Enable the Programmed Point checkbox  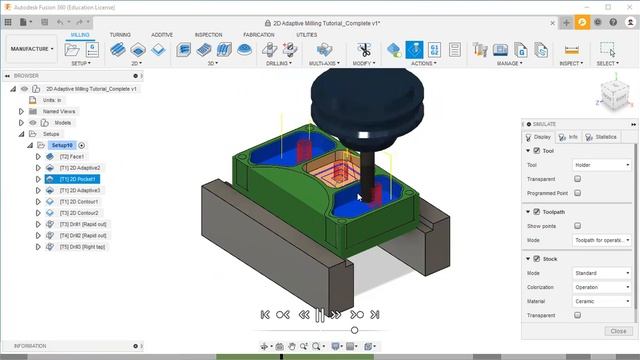pos(578,193)
